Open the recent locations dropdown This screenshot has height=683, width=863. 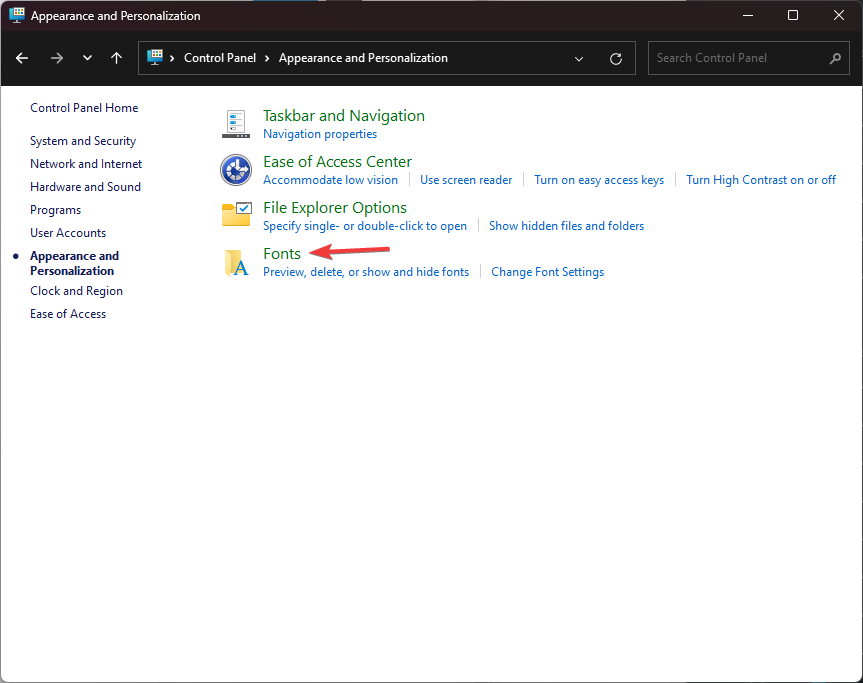coord(87,58)
